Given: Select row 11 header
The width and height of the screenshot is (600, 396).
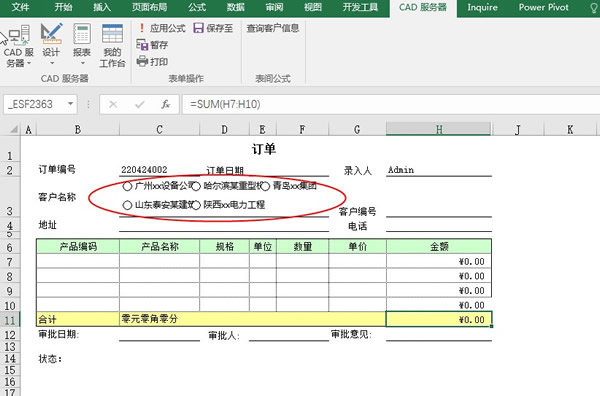Looking at the screenshot, I should coord(10,320).
